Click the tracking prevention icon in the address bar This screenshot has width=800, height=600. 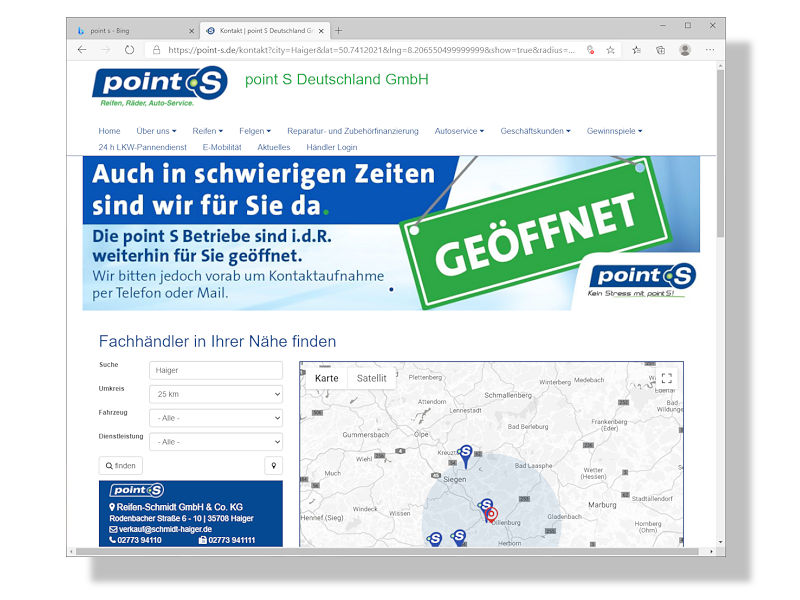pos(590,50)
